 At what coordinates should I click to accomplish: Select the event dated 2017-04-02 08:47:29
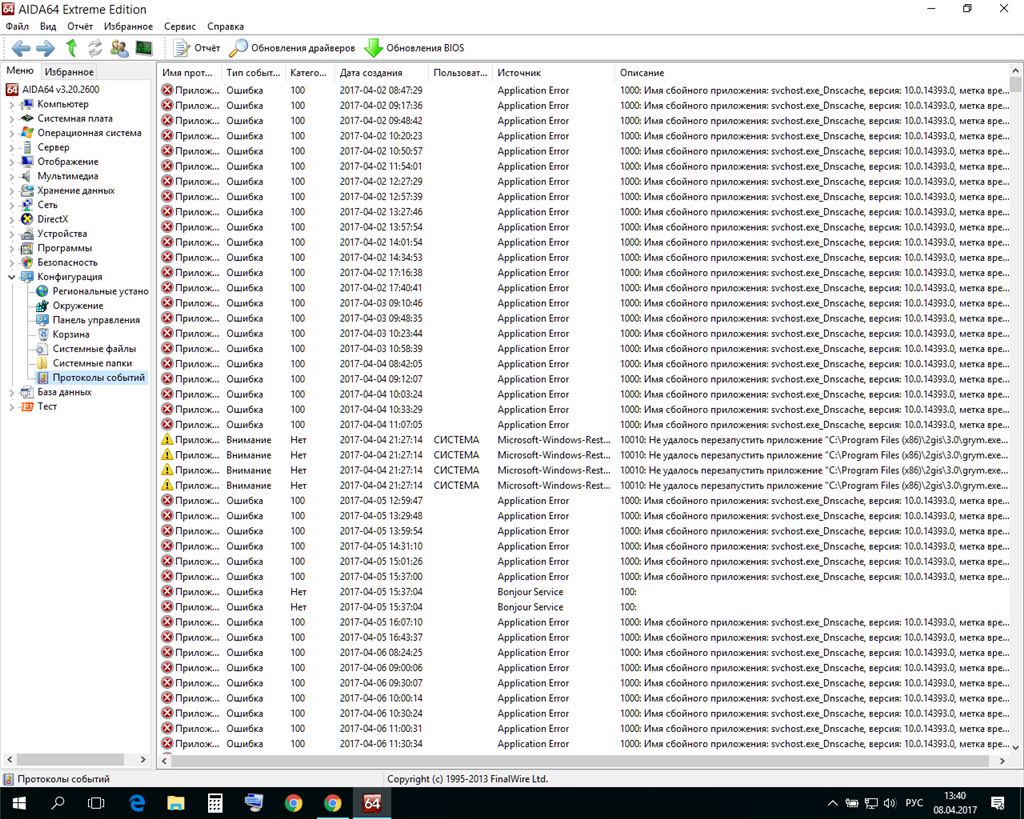point(584,90)
